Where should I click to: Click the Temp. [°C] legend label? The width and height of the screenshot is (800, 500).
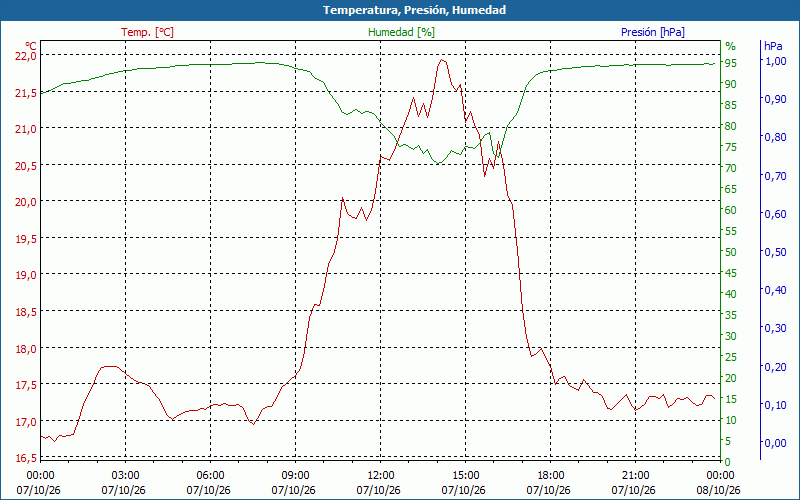[147, 32]
